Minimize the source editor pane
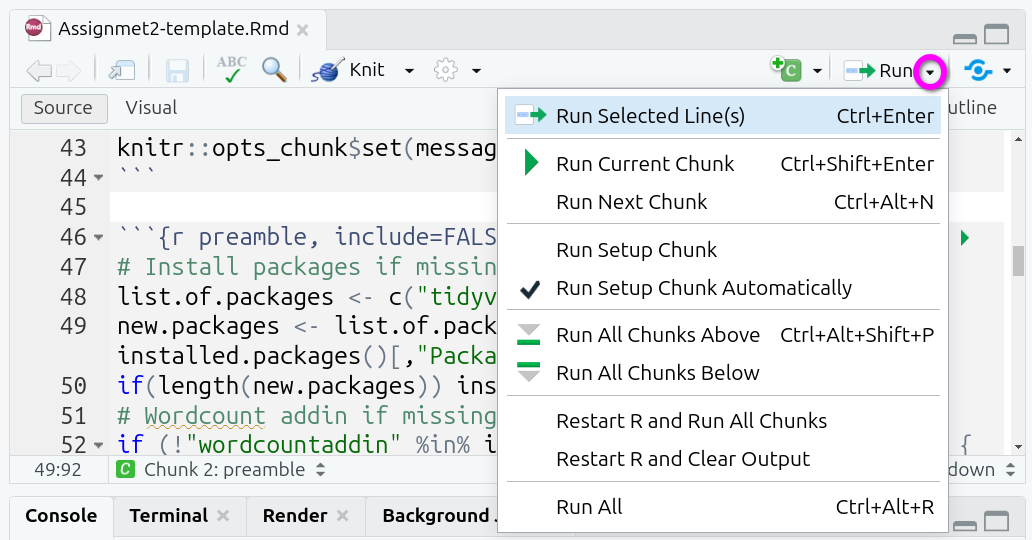The height and width of the screenshot is (540, 1032). click(x=965, y=38)
